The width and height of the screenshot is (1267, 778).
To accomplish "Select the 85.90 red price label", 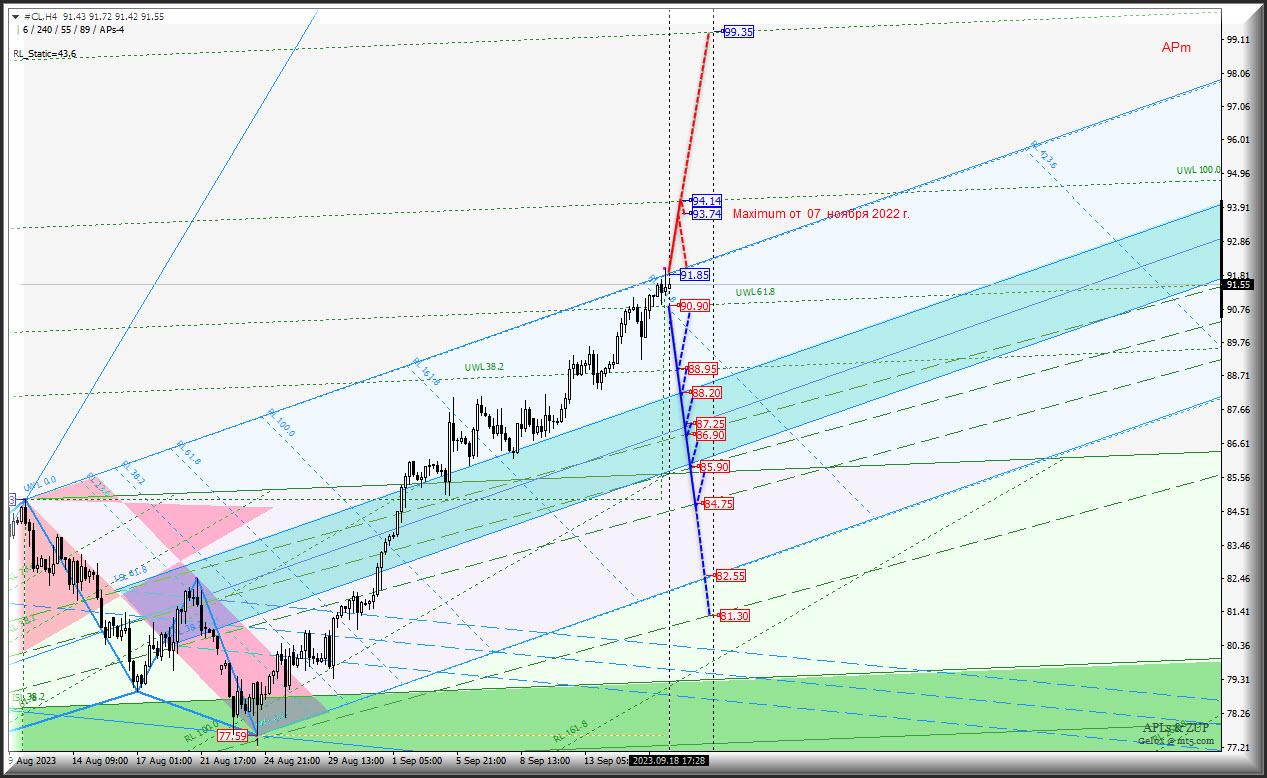I will pyautogui.click(x=714, y=467).
